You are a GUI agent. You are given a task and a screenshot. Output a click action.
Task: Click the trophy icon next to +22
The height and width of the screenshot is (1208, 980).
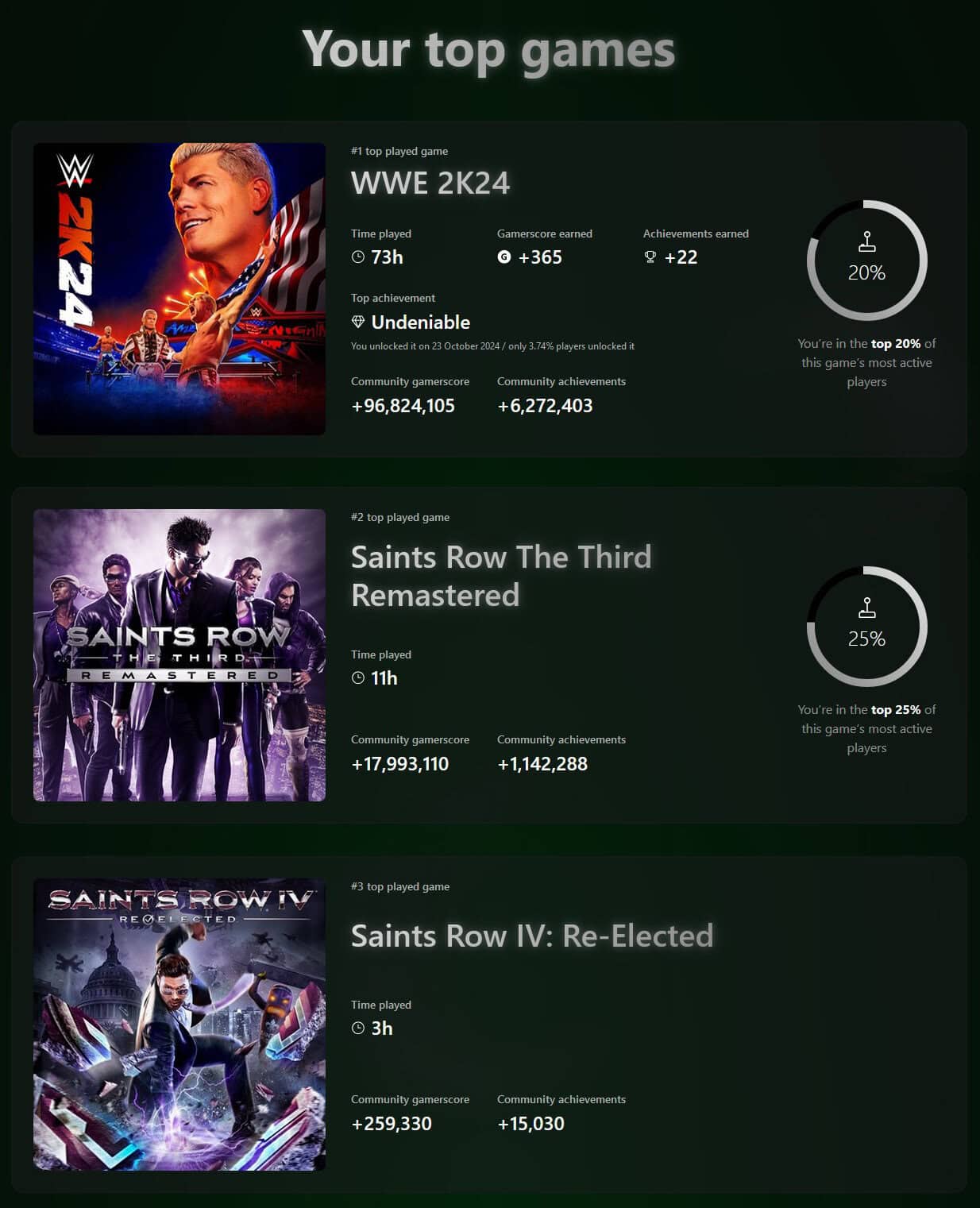click(x=650, y=257)
